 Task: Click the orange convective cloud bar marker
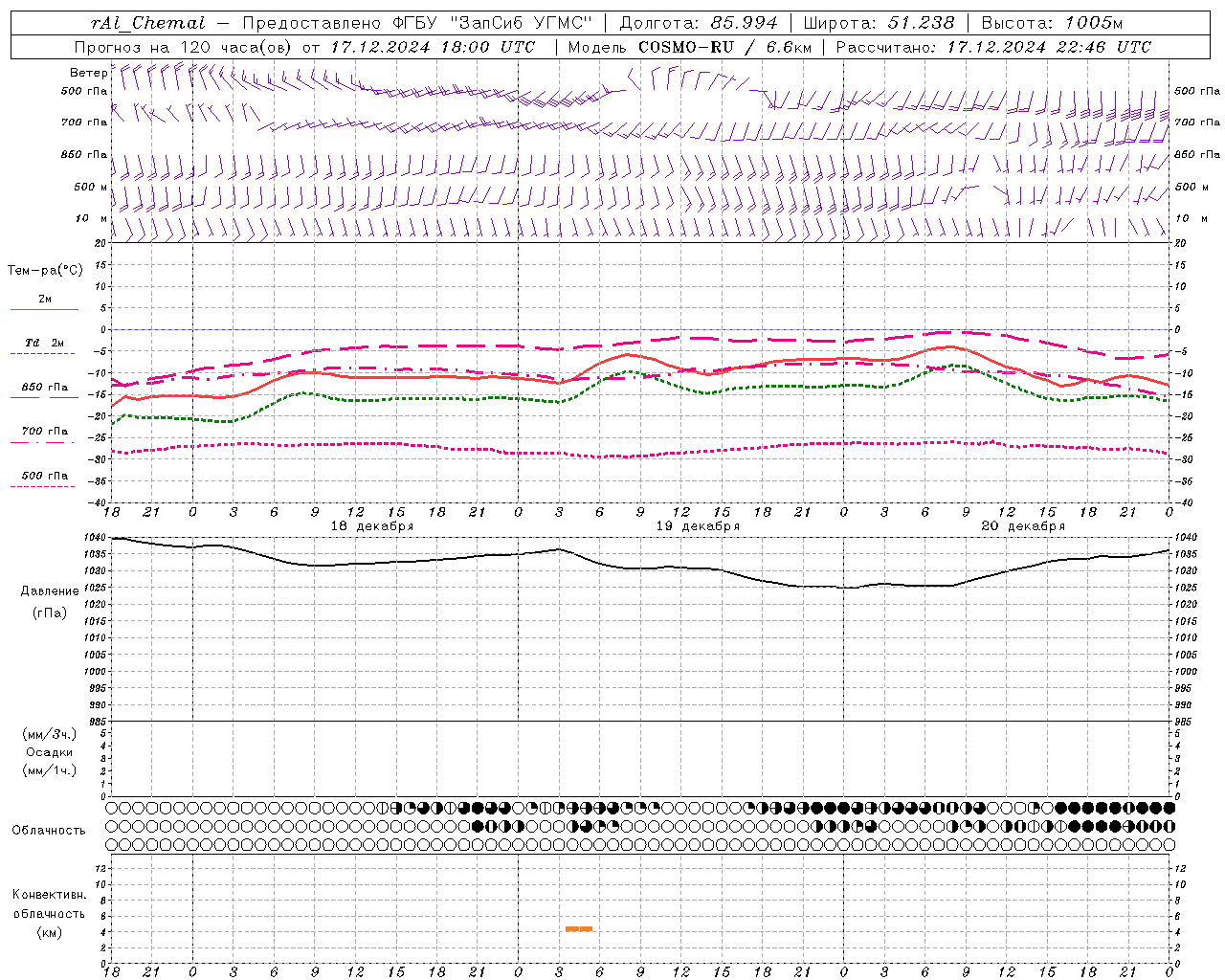click(579, 928)
